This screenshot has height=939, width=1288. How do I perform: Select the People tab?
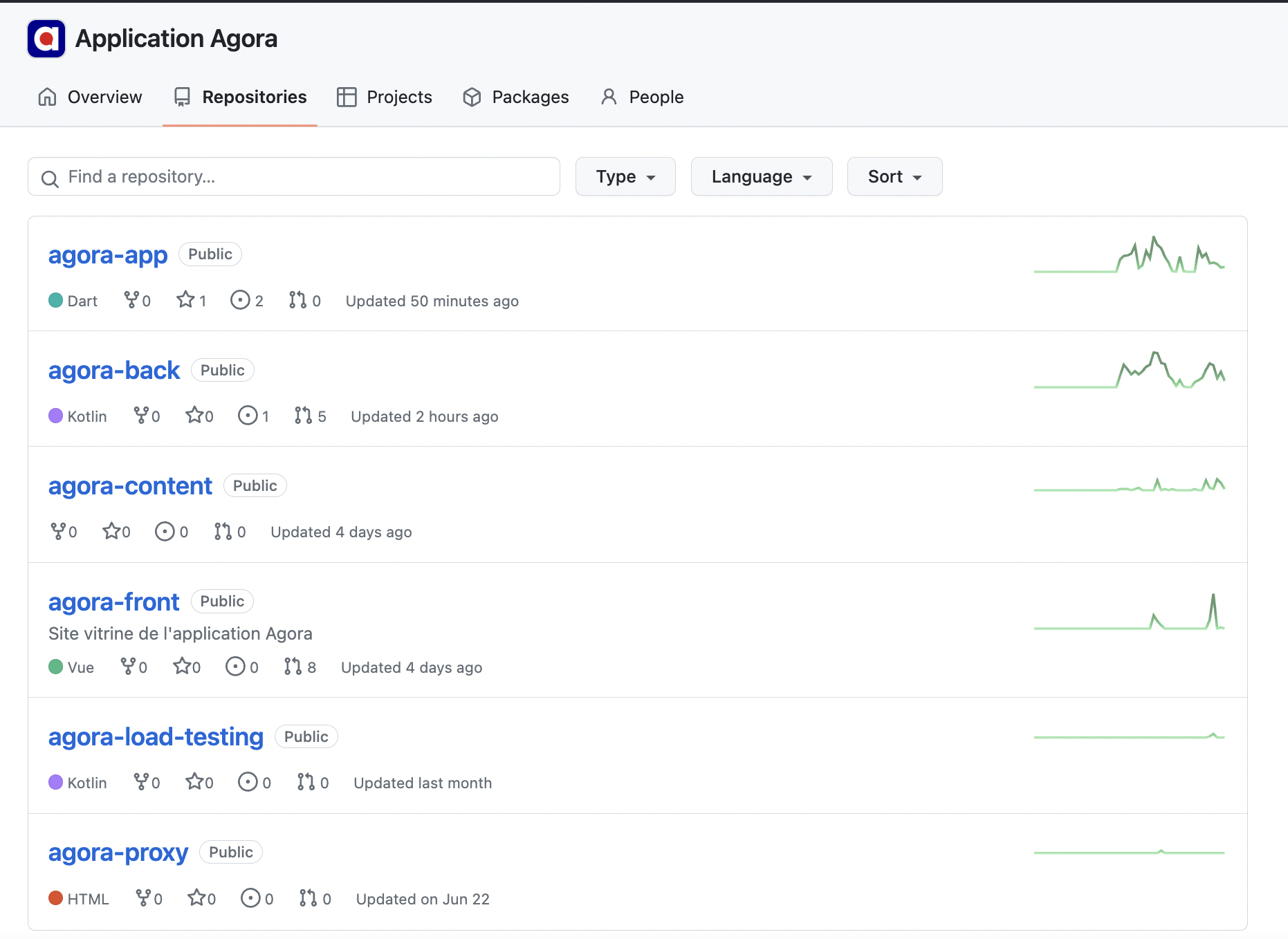coord(642,97)
